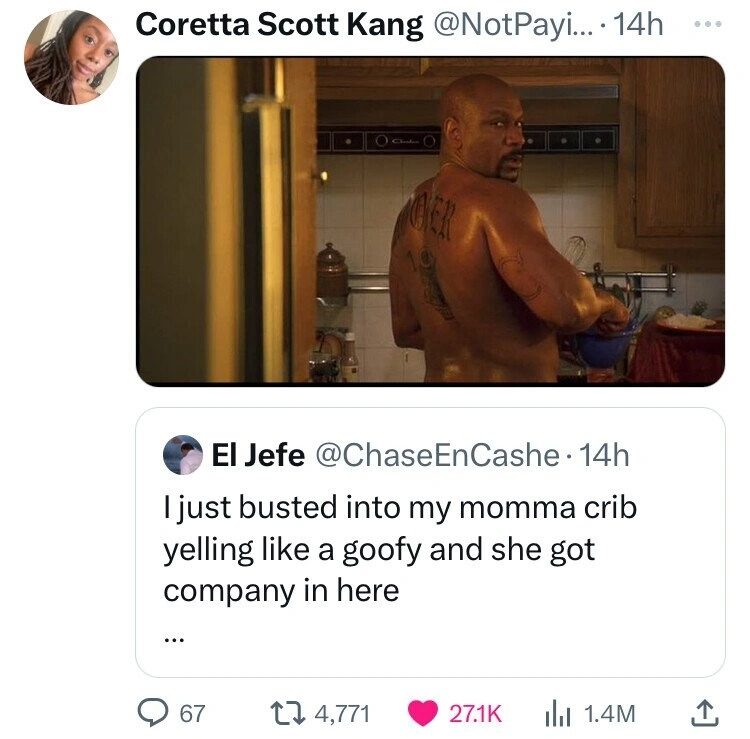
Task: Click the quoted tweet's 14h timestamp
Action: [604, 456]
